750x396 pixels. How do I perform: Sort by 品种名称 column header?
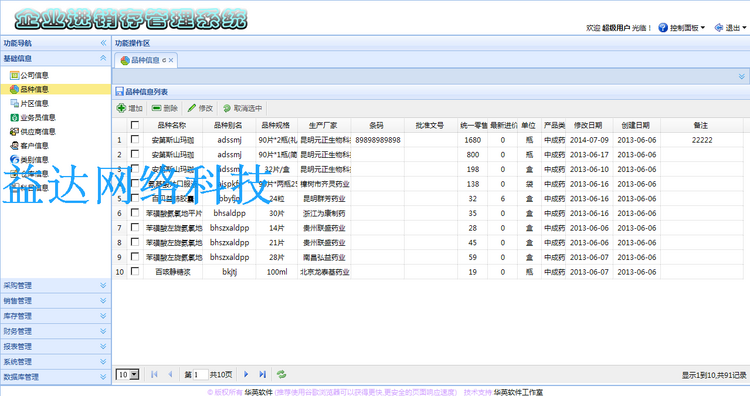pyautogui.click(x=172, y=125)
